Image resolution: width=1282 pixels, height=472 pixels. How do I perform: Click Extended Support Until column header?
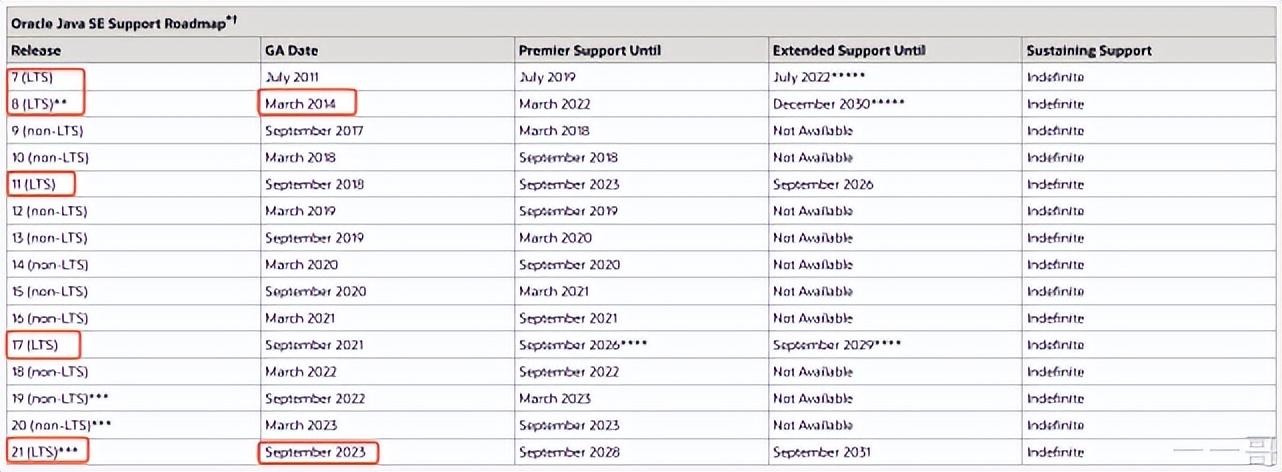848,50
